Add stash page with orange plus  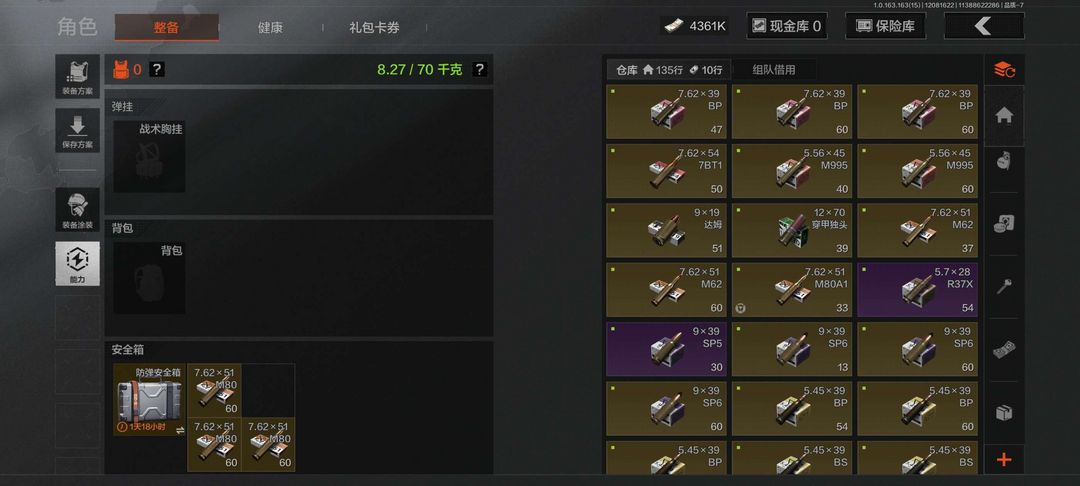[1004, 459]
